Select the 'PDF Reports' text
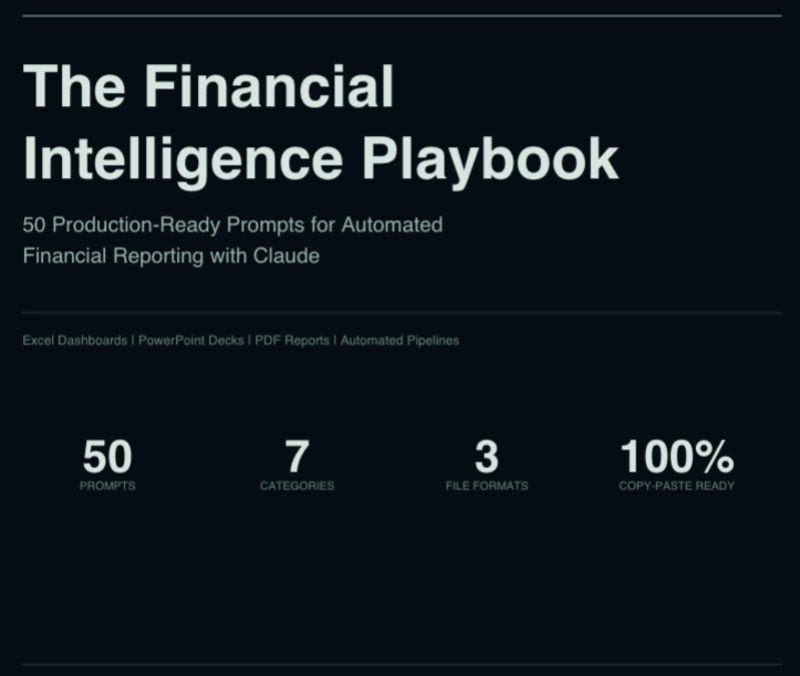Image resolution: width=800 pixels, height=676 pixels. coord(292,341)
